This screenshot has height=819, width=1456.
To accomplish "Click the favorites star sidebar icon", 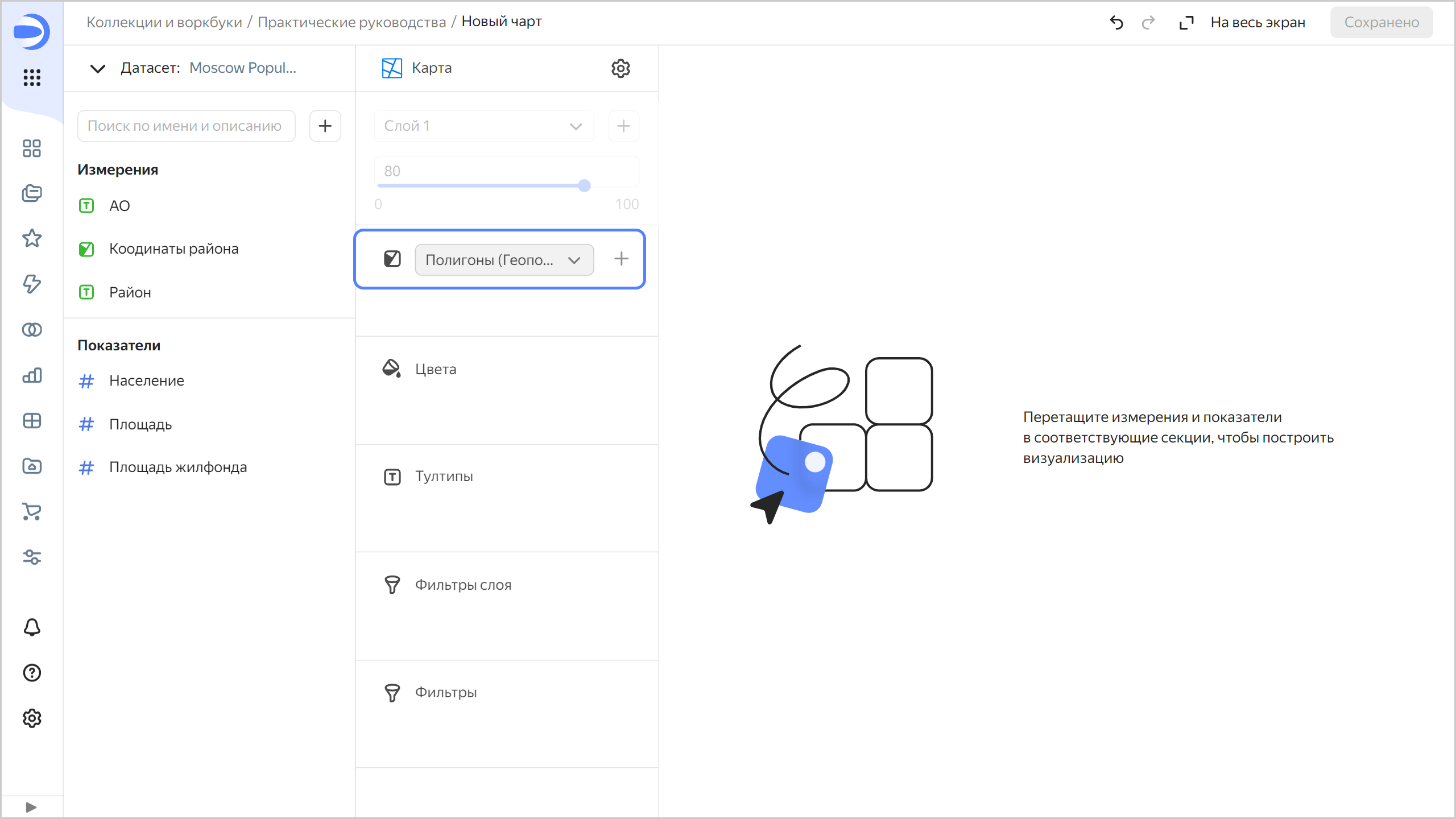I will [x=32, y=238].
